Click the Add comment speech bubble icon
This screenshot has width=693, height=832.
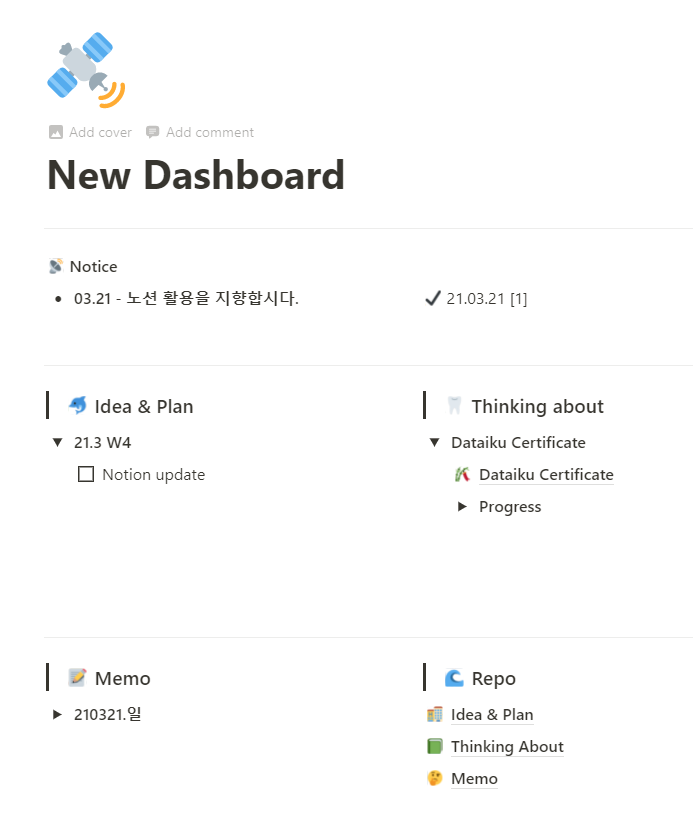[x=152, y=132]
